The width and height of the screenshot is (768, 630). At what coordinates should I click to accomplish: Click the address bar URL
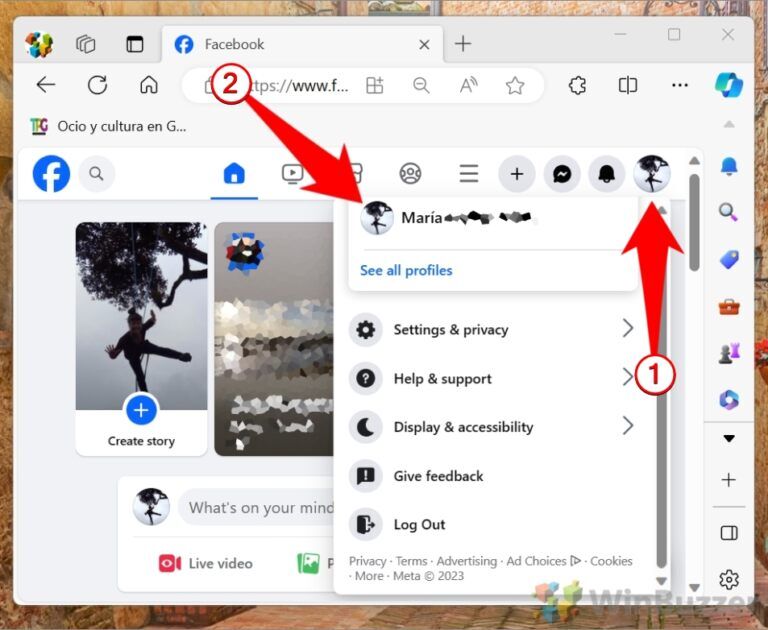click(x=299, y=86)
